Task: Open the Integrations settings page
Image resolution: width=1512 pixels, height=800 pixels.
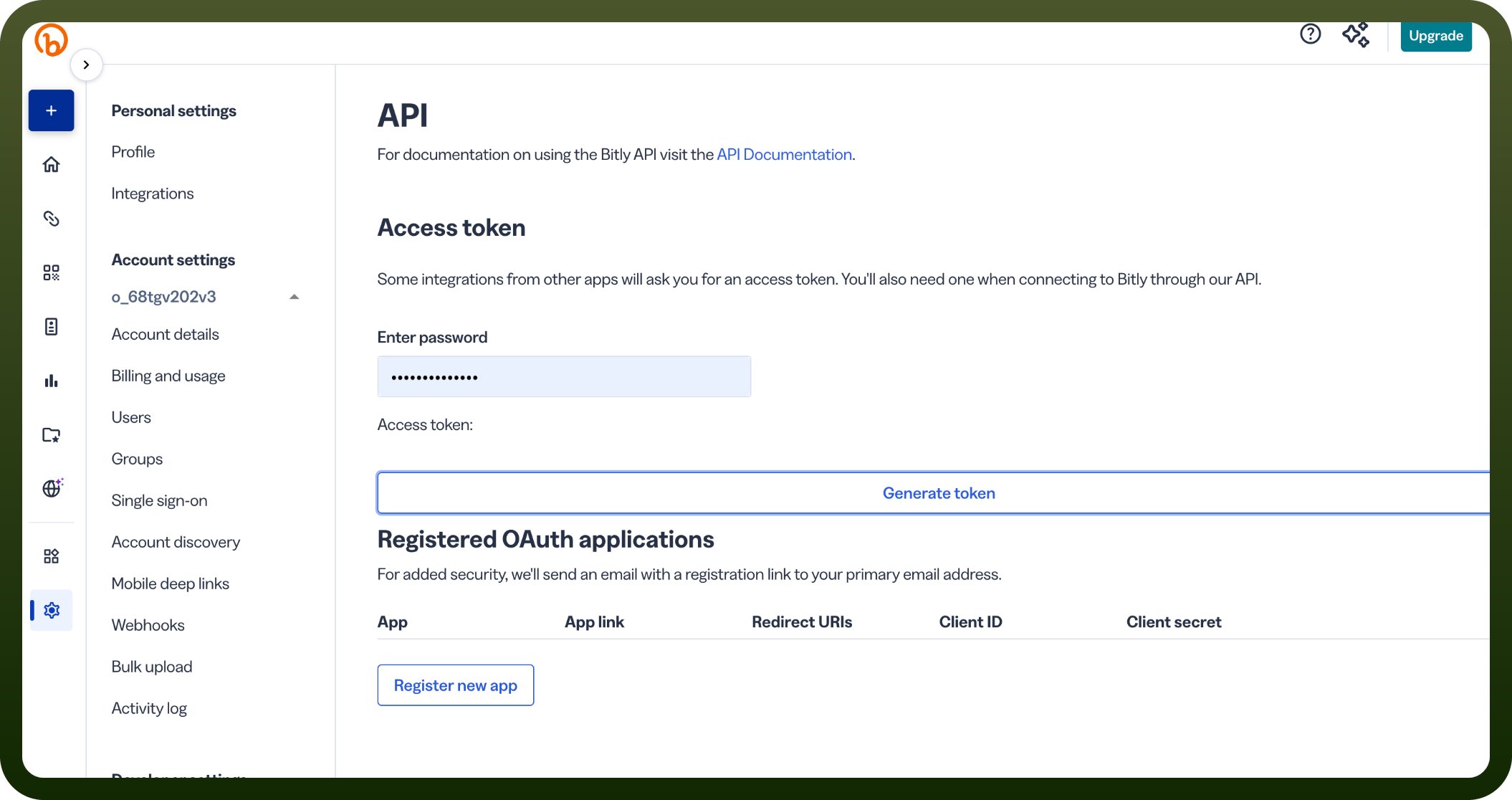Action: 153,194
